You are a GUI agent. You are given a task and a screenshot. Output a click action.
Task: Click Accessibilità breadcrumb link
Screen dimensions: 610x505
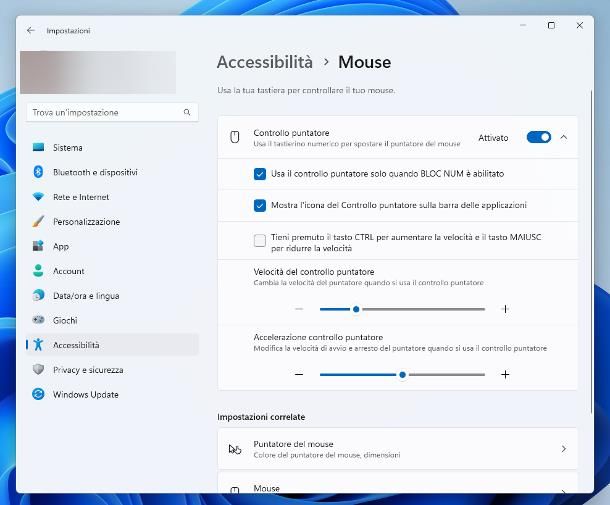[x=265, y=62]
